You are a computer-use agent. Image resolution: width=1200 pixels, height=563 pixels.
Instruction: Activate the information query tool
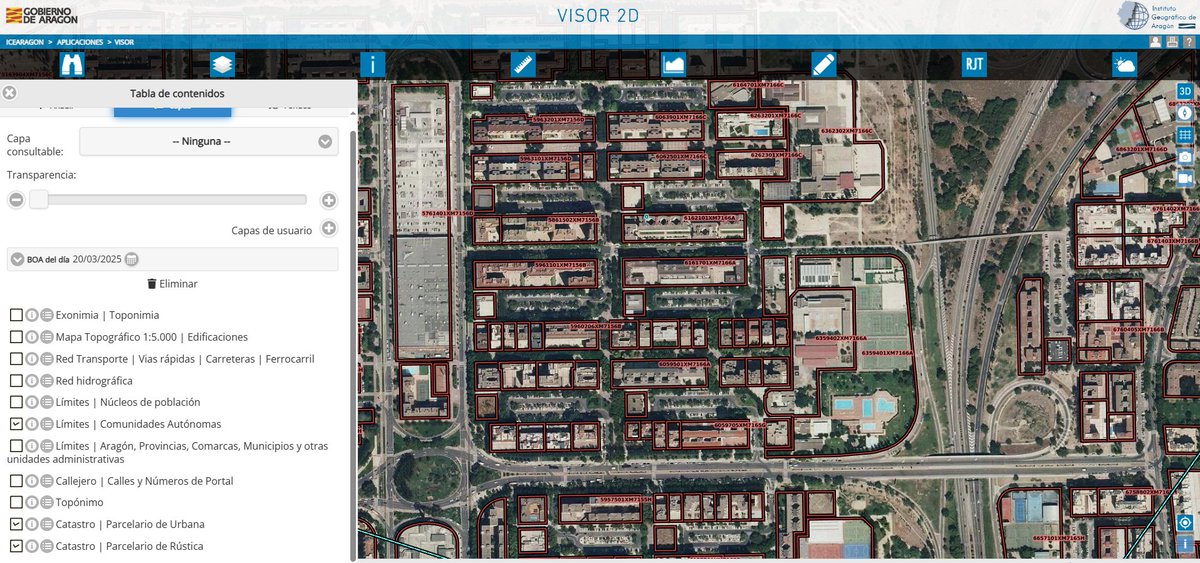coord(372,65)
